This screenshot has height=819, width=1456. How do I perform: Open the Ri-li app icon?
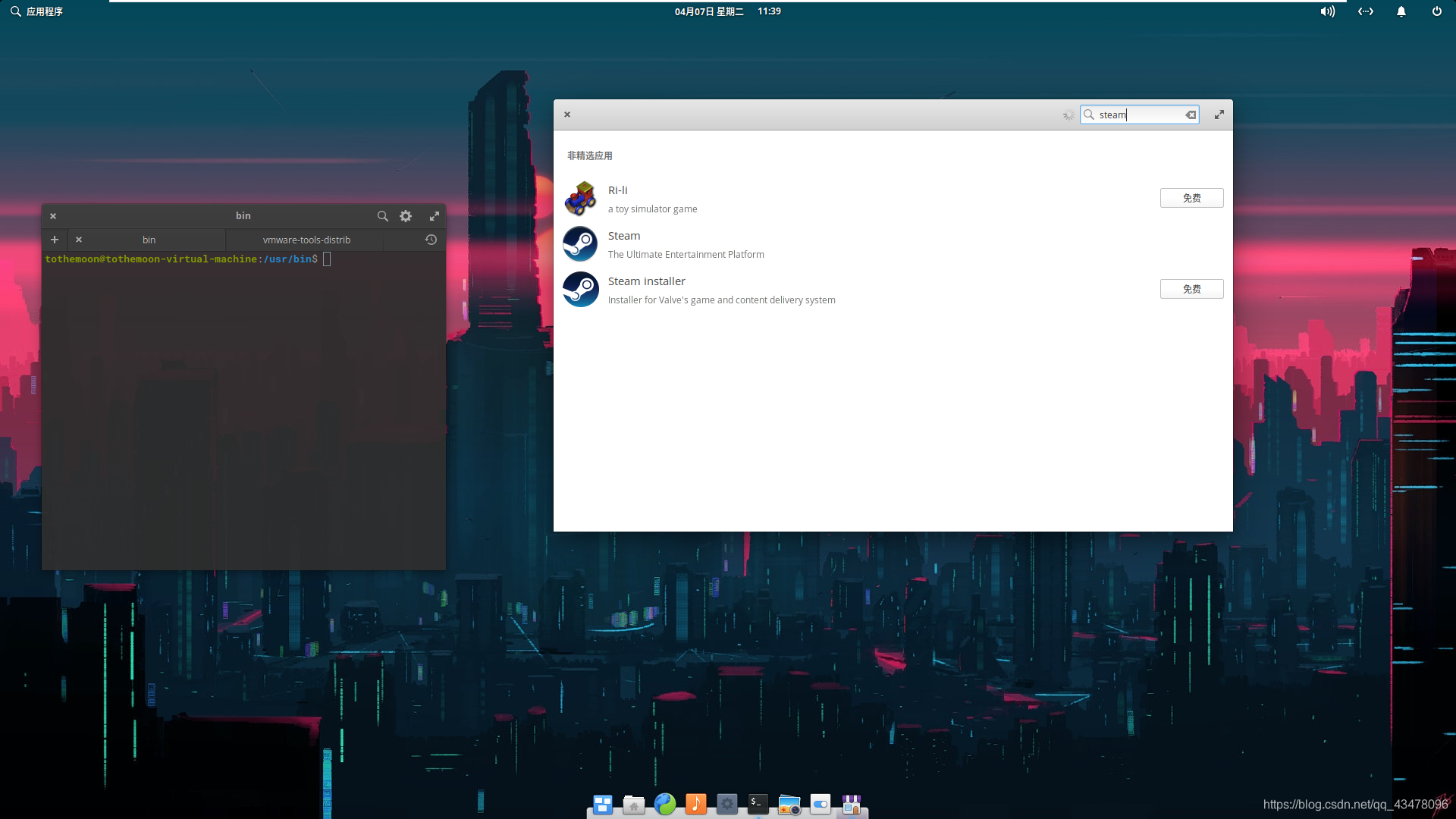(580, 199)
